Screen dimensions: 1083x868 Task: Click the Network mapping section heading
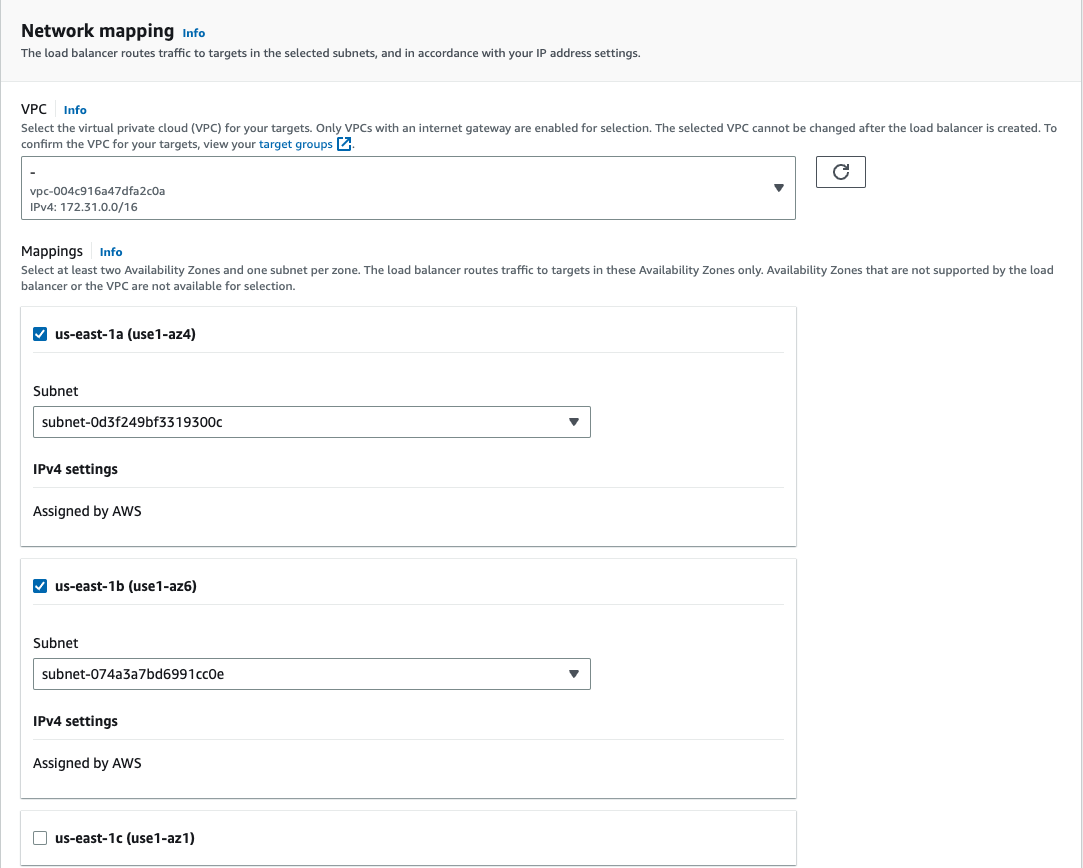[97, 32]
